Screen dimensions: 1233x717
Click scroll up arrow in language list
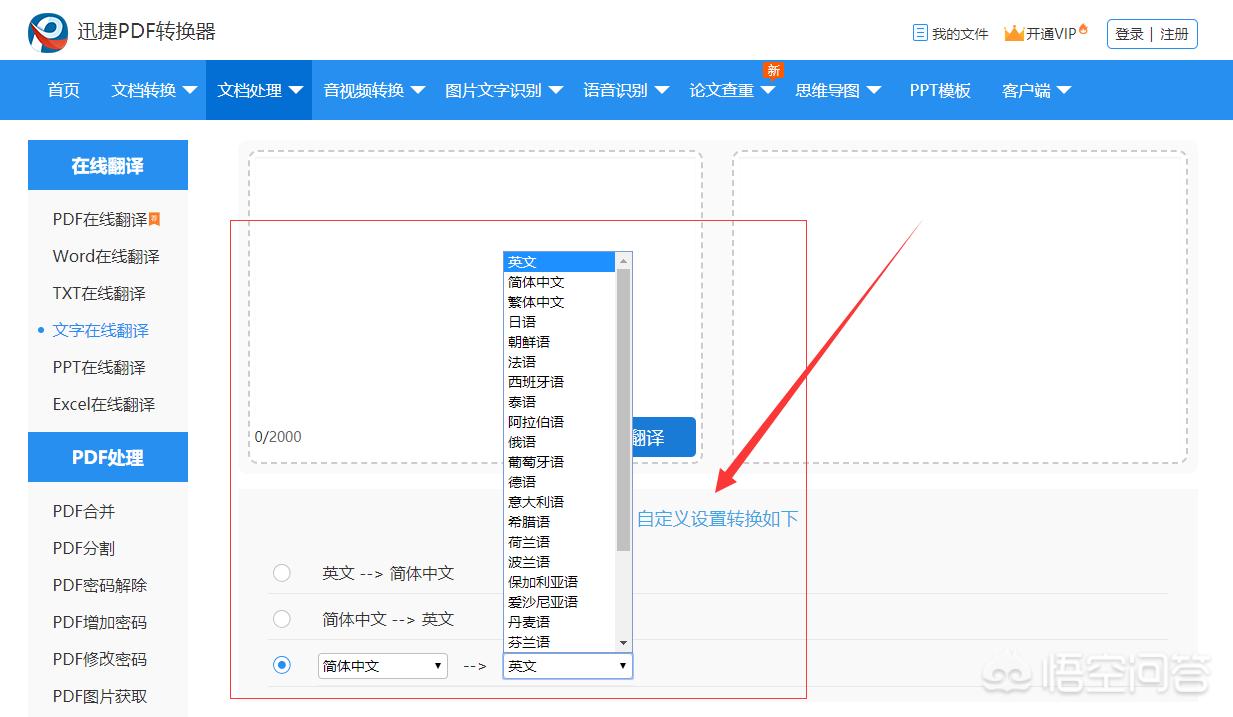click(x=624, y=261)
